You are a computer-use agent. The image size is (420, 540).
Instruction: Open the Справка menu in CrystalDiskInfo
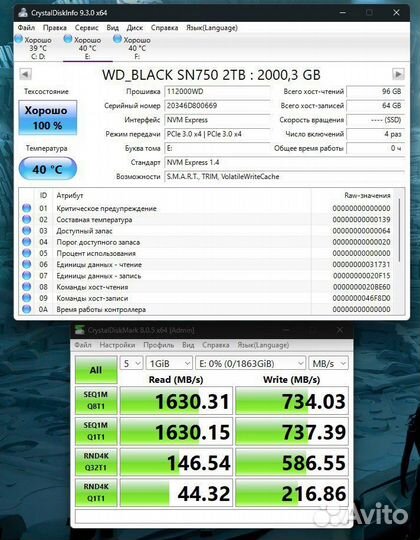(164, 28)
